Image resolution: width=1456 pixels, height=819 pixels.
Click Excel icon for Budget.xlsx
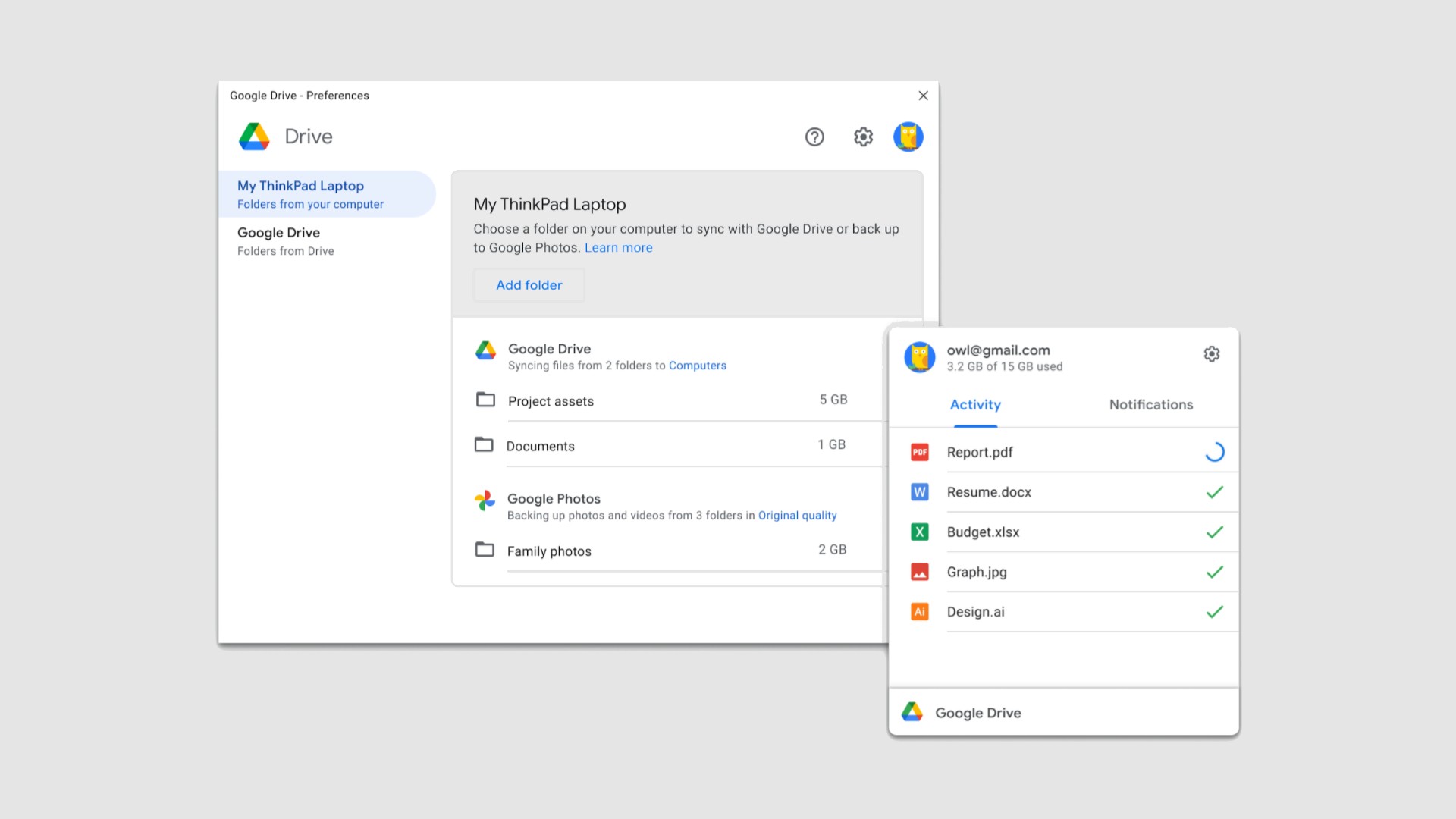[x=920, y=532]
